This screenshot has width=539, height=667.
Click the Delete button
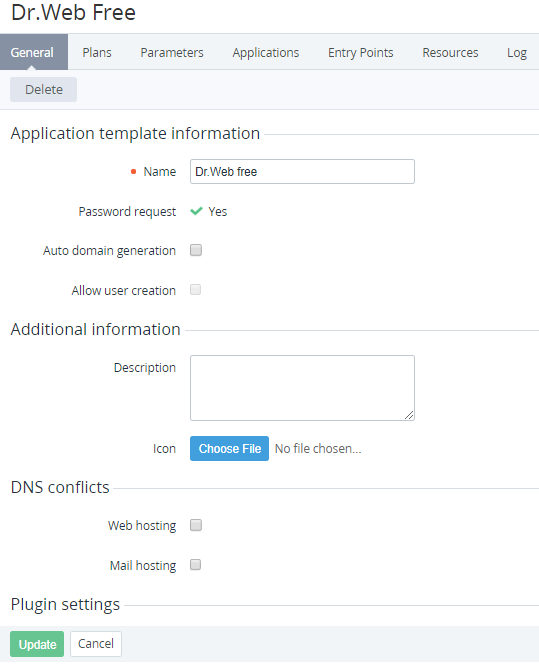pyautogui.click(x=43, y=89)
